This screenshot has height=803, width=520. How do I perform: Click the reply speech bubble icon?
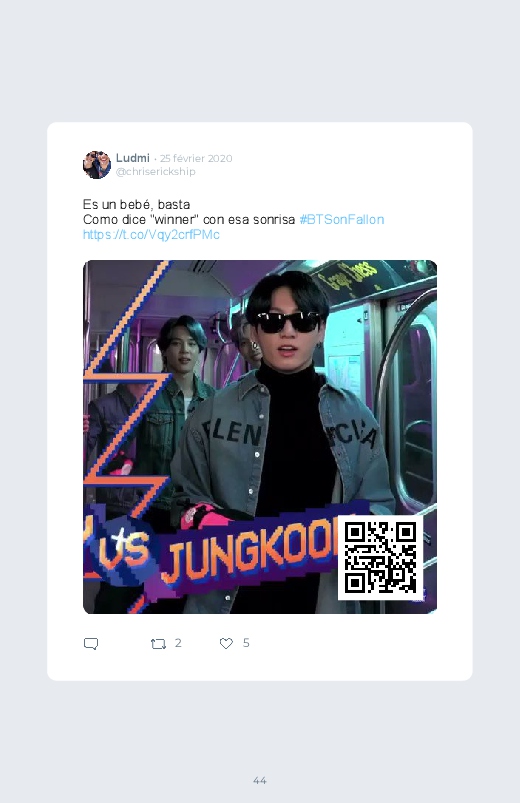(x=91, y=644)
